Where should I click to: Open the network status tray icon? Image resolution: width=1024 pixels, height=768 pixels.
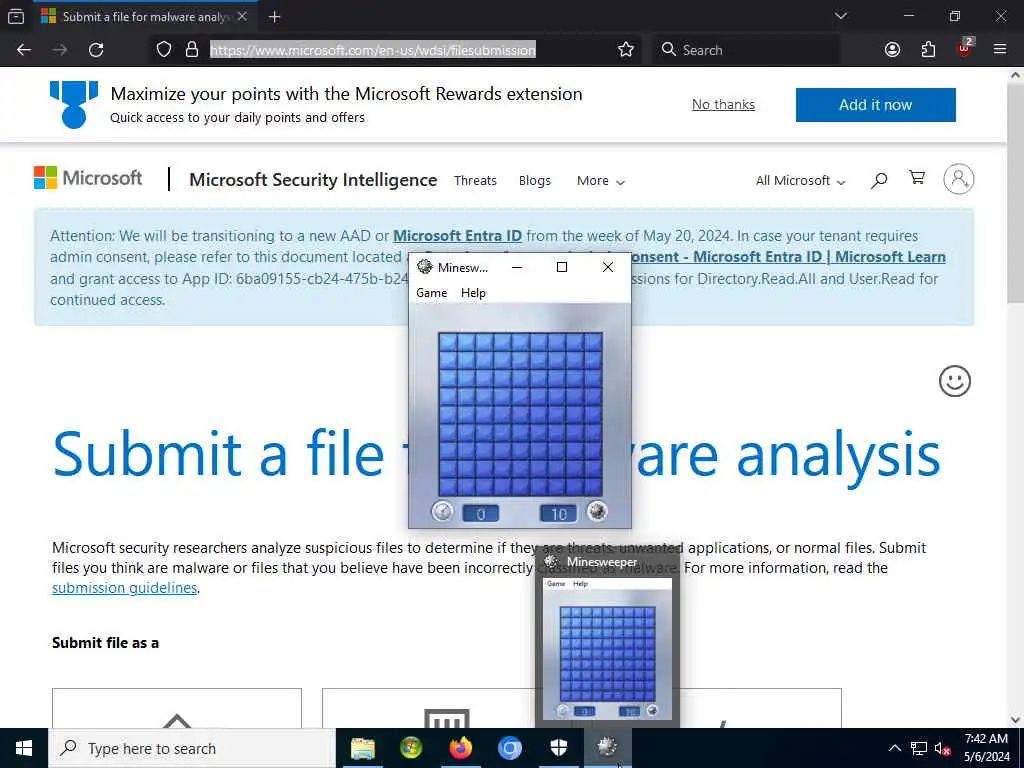coord(919,748)
